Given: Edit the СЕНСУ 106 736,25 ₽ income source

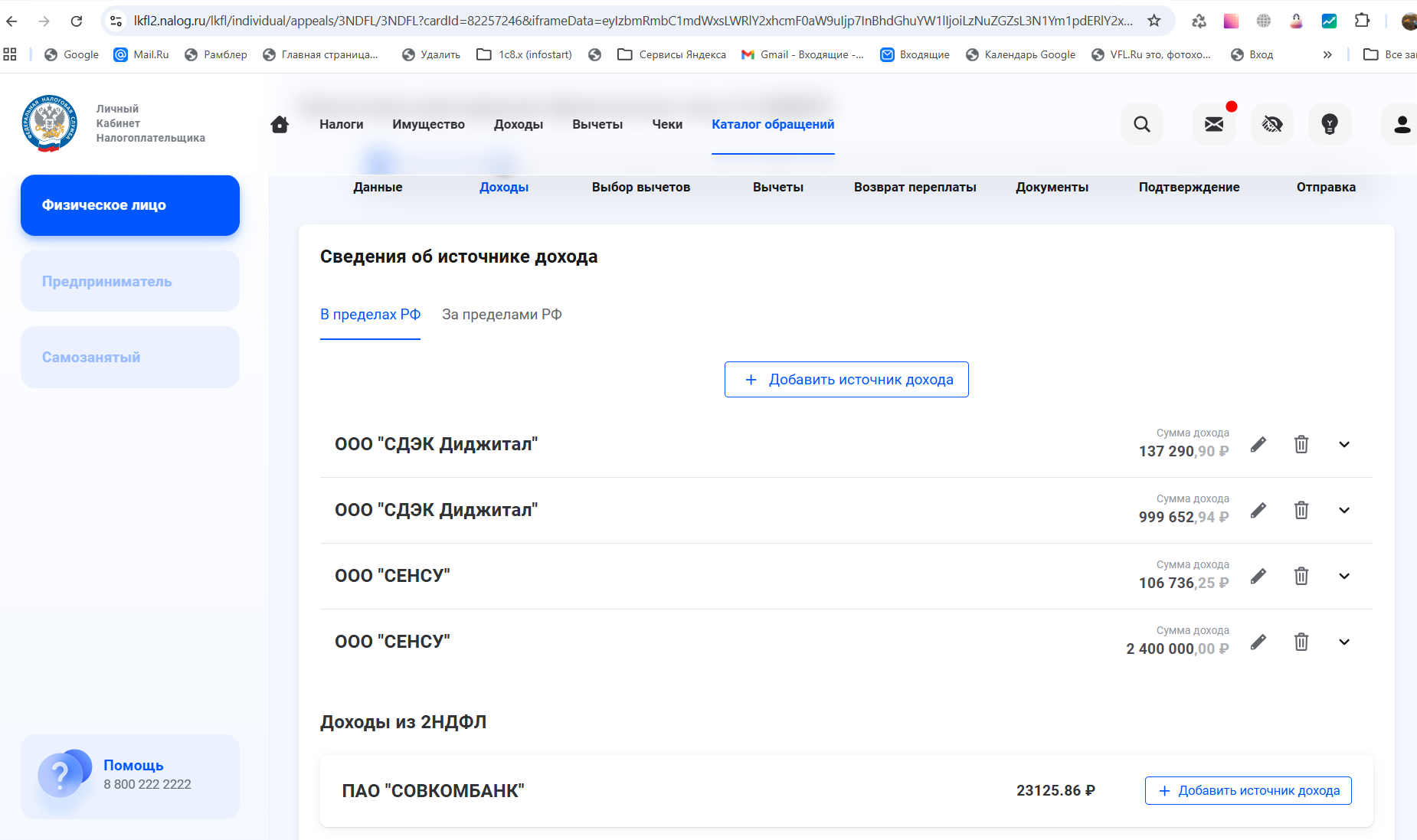Looking at the screenshot, I should 1258,576.
